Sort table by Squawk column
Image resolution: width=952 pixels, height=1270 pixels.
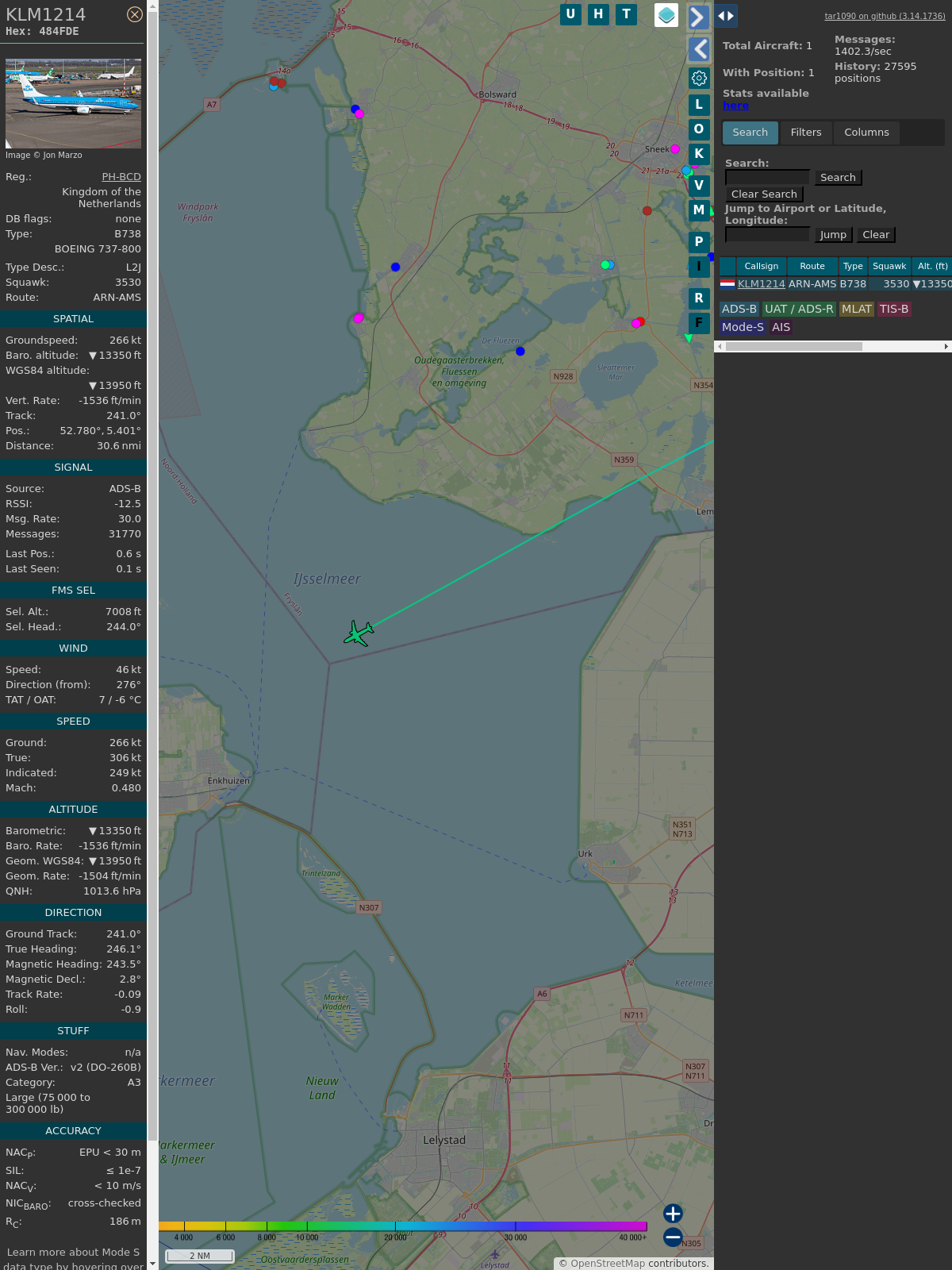coord(889,267)
